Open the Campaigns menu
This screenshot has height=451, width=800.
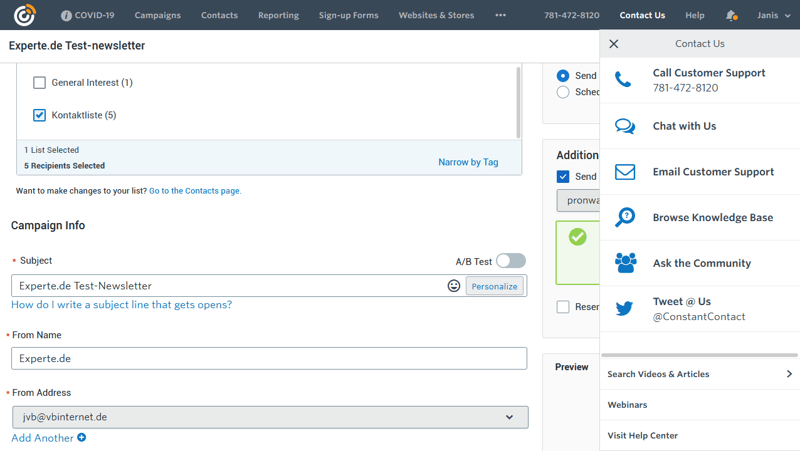[157, 15]
